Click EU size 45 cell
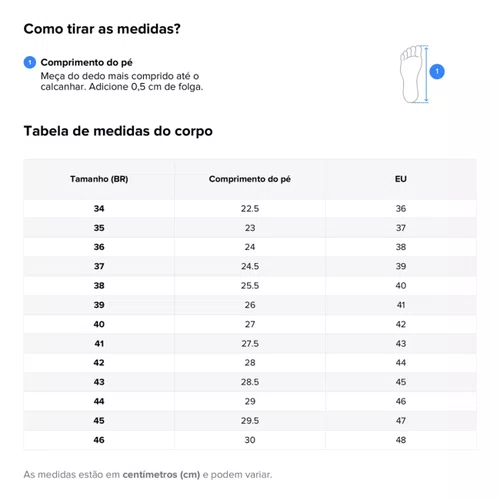This screenshot has height=500, width=500. click(x=401, y=382)
